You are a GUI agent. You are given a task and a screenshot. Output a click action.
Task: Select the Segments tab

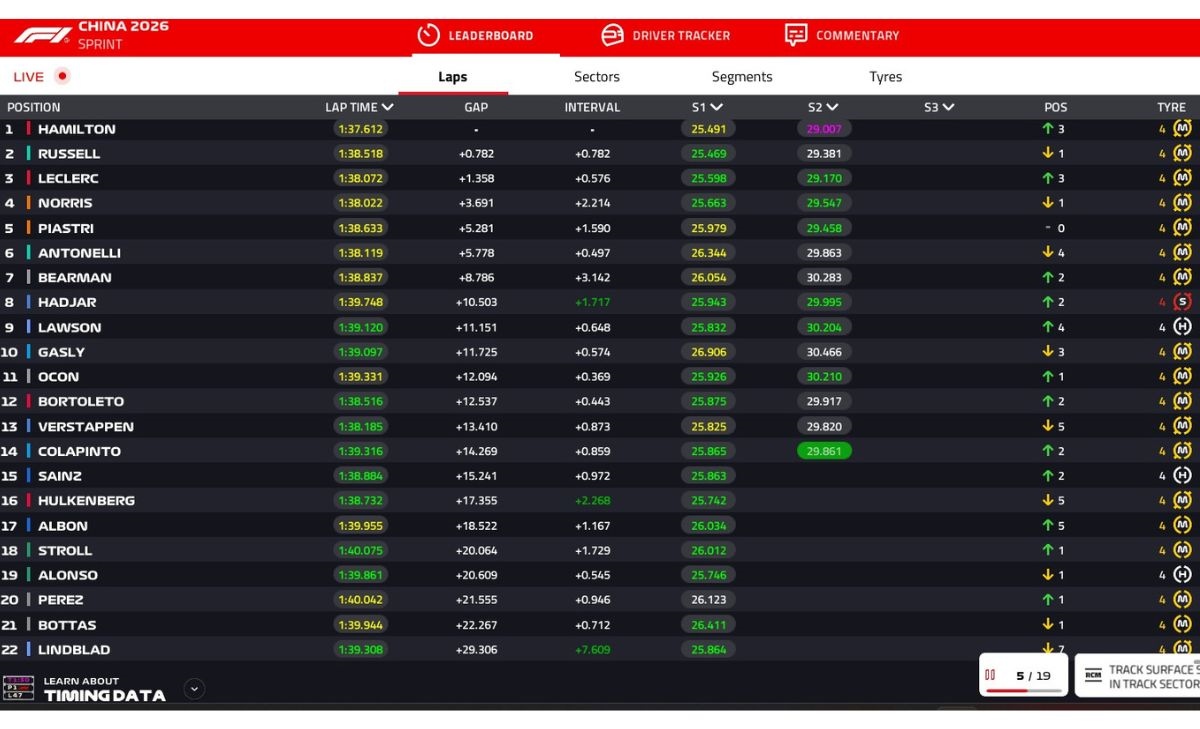[x=741, y=77]
